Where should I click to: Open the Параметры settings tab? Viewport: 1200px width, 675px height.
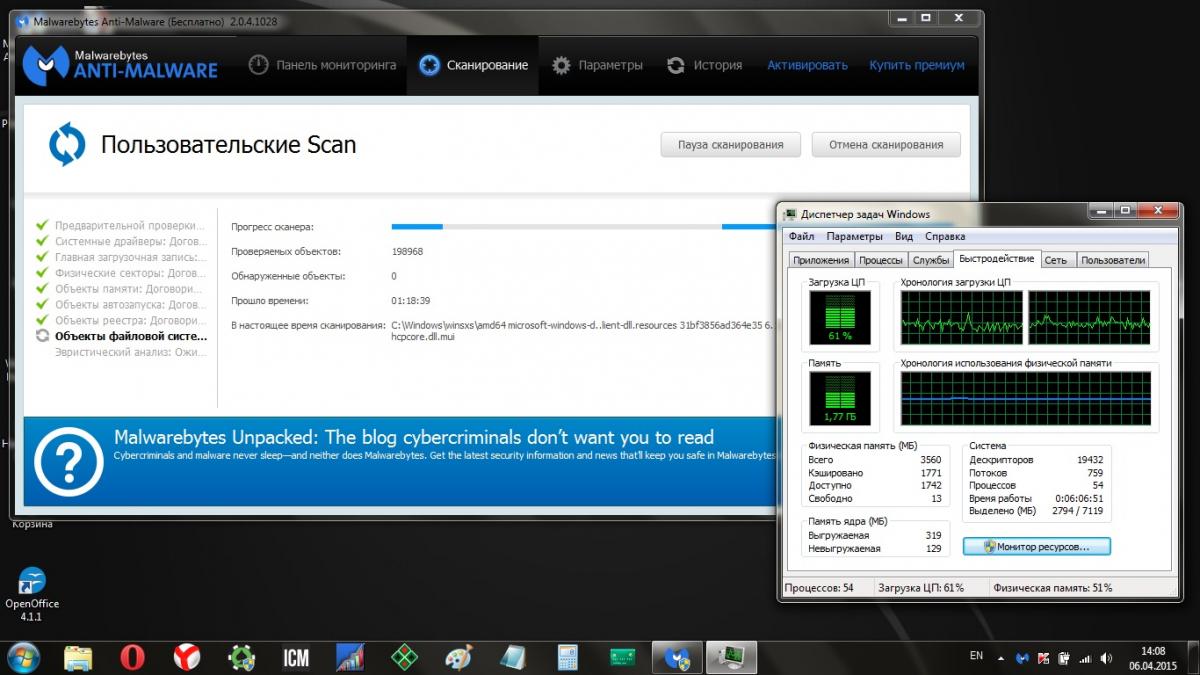click(x=597, y=65)
